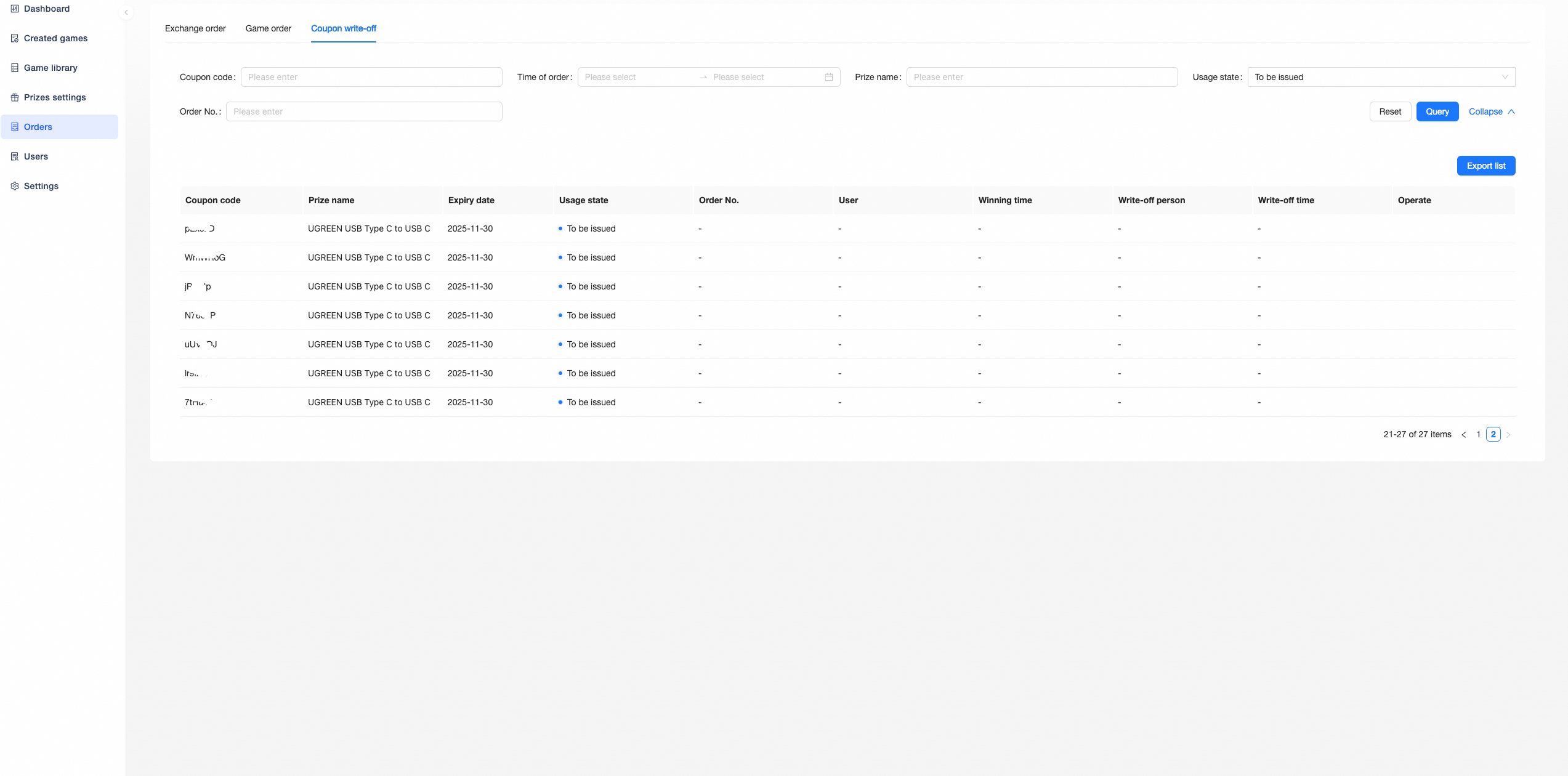Click the Reset button
This screenshot has height=776, width=1568.
click(1390, 111)
